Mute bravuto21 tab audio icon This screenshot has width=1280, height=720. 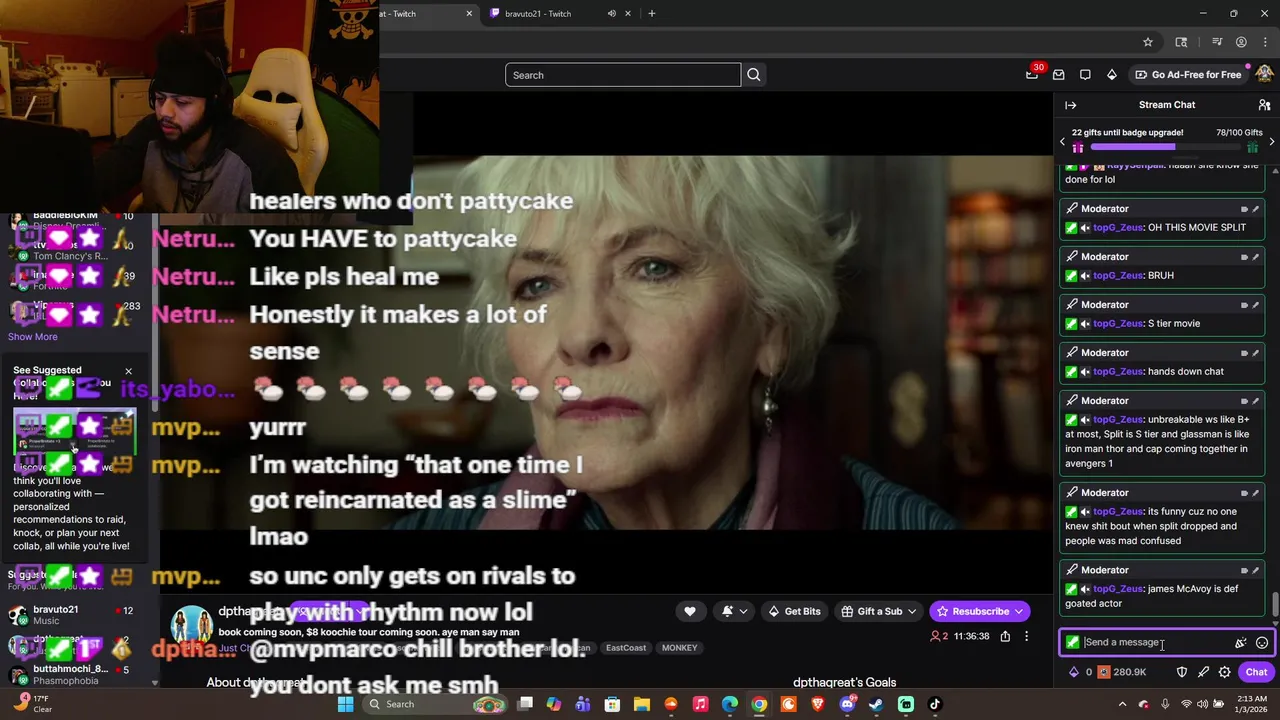coord(611,14)
